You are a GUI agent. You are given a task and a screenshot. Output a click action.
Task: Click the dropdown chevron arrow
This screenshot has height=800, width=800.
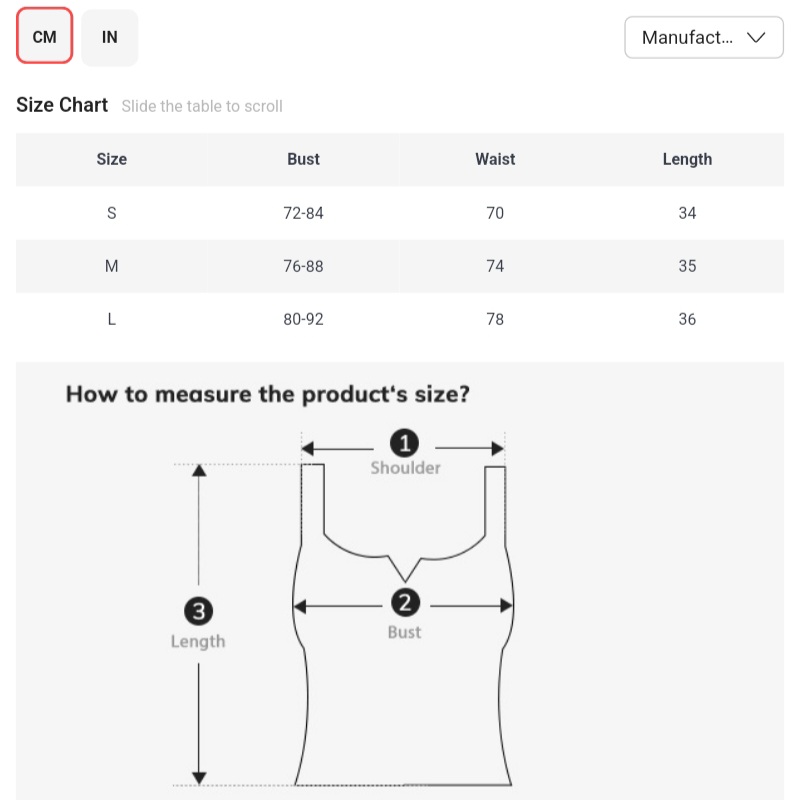[x=757, y=38]
